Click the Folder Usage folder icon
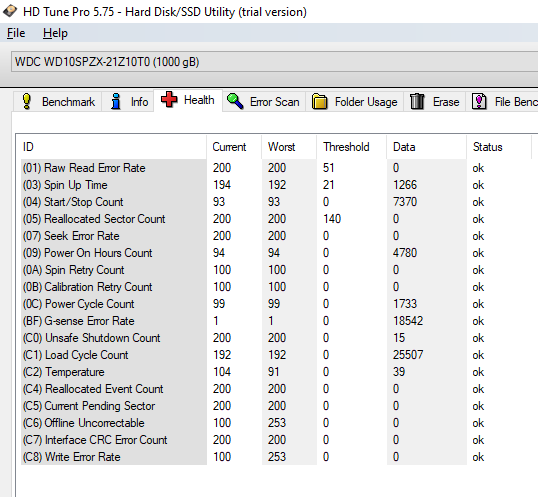 (x=319, y=102)
